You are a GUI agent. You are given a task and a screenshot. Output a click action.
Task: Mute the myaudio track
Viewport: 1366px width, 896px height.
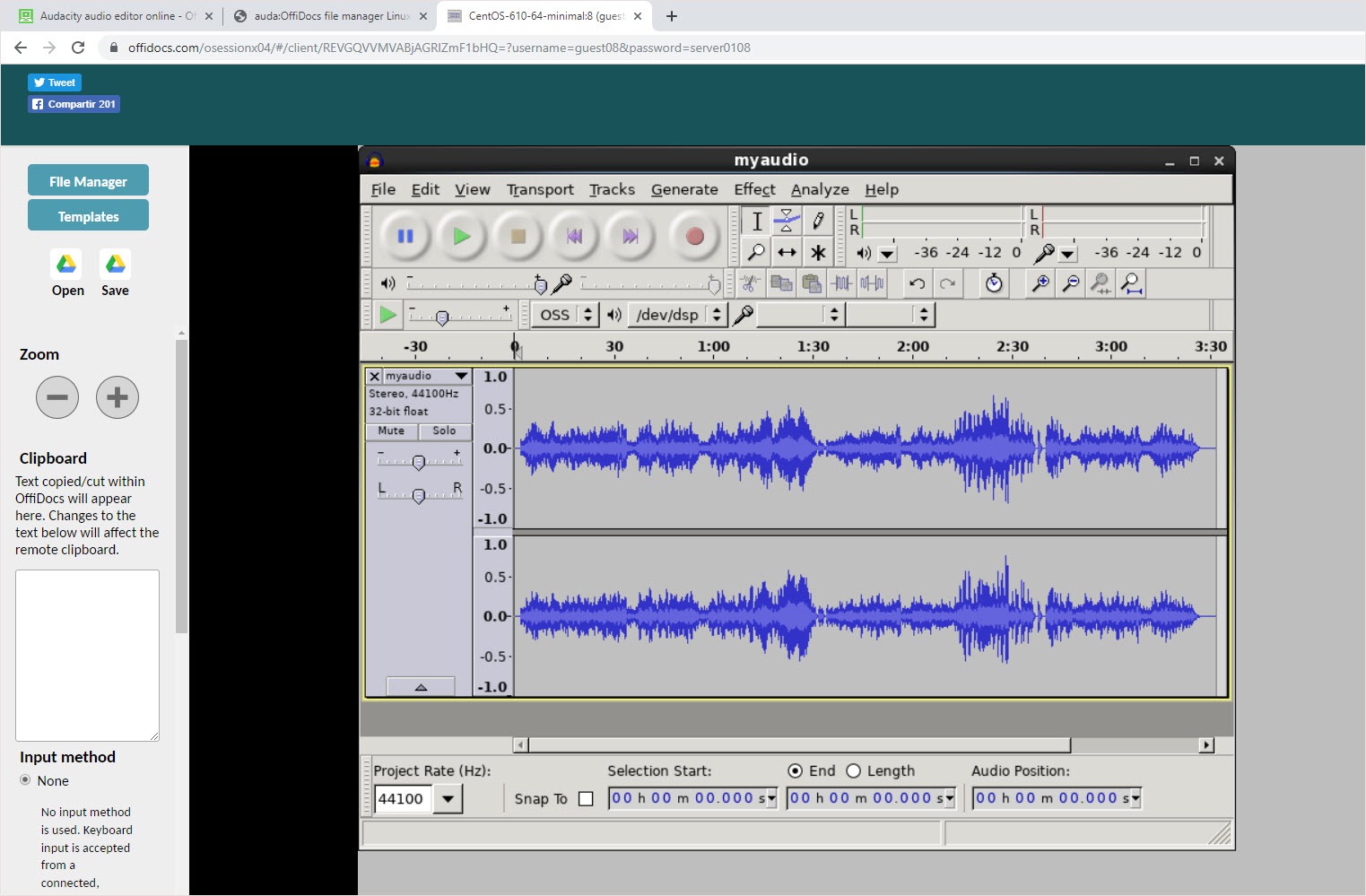coord(391,431)
